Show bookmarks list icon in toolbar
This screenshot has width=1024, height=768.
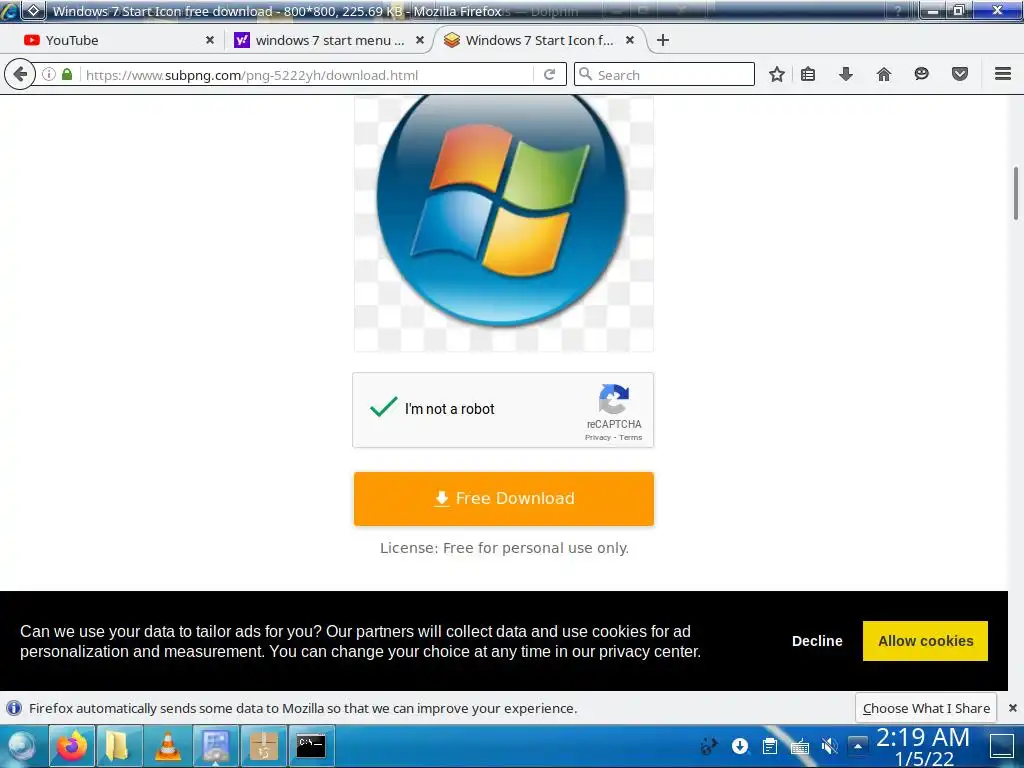tap(808, 74)
